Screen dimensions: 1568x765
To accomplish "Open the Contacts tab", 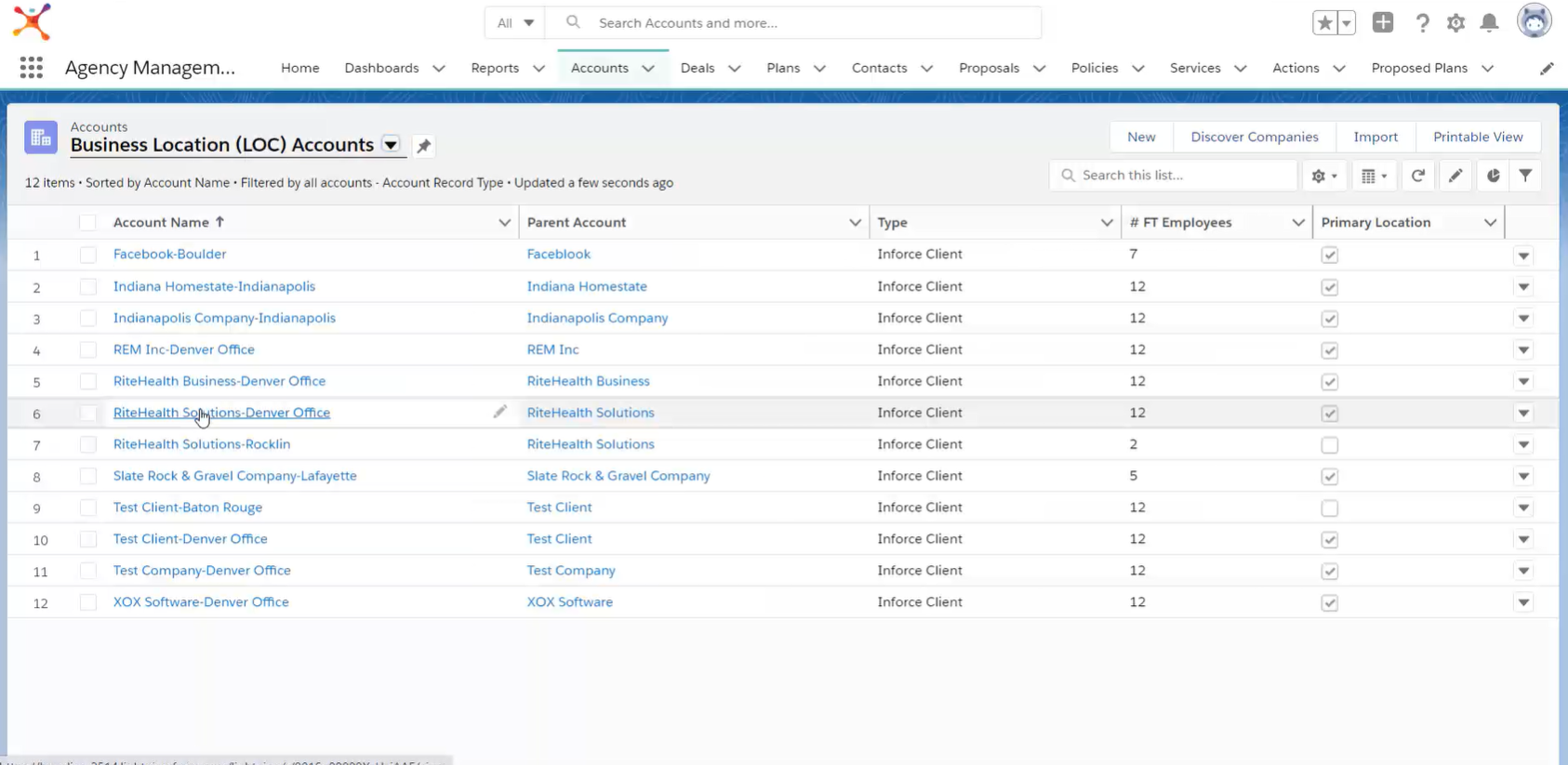I will 879,68.
